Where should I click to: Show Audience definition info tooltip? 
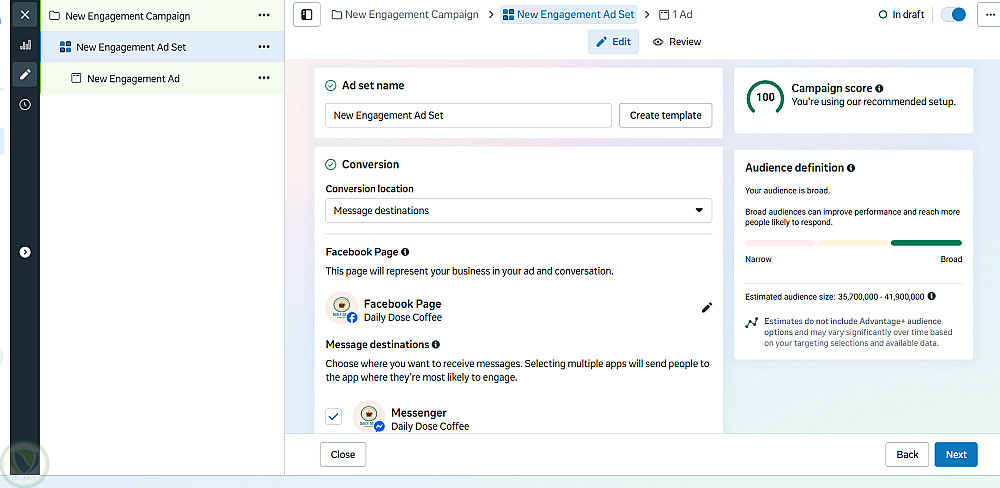851,168
